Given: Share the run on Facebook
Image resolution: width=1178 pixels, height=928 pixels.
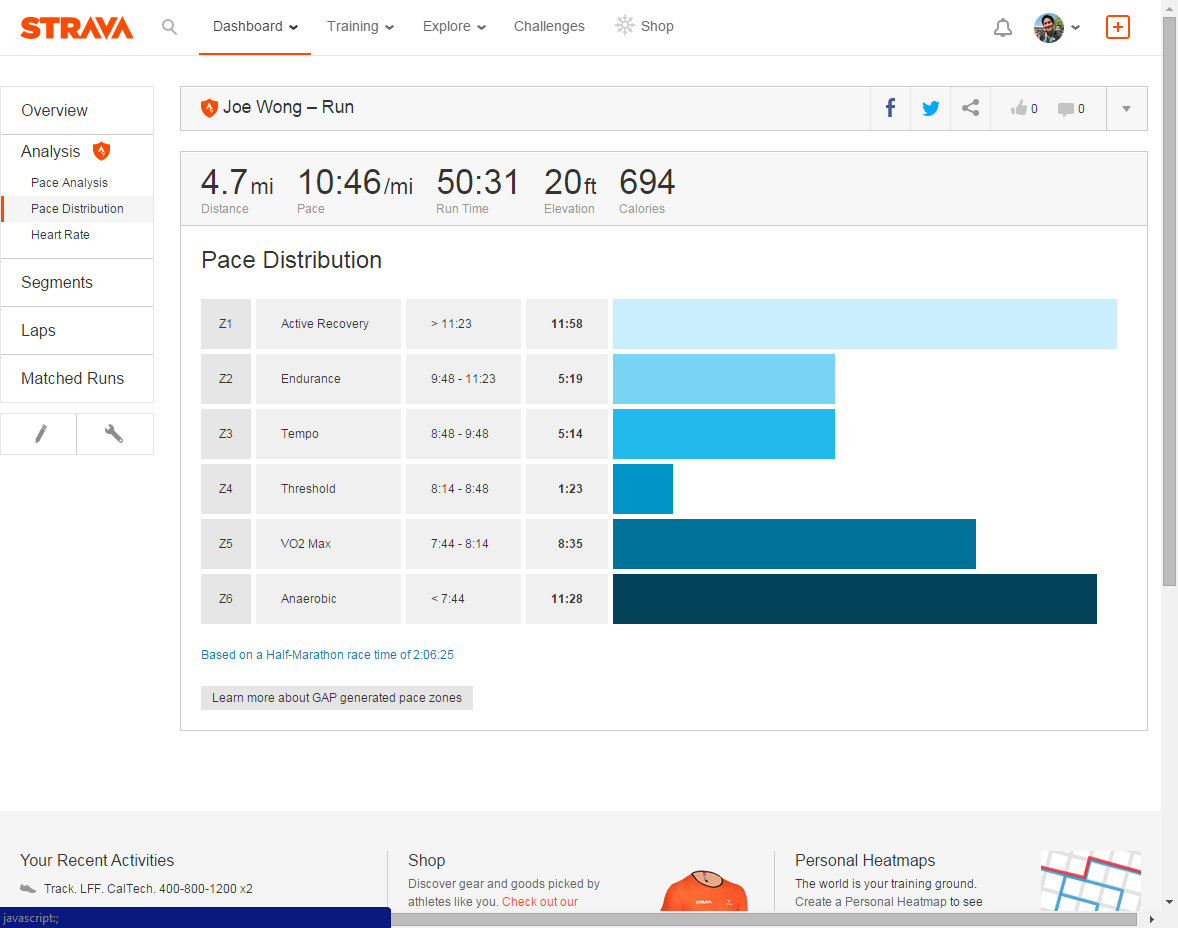Looking at the screenshot, I should pyautogui.click(x=890, y=108).
